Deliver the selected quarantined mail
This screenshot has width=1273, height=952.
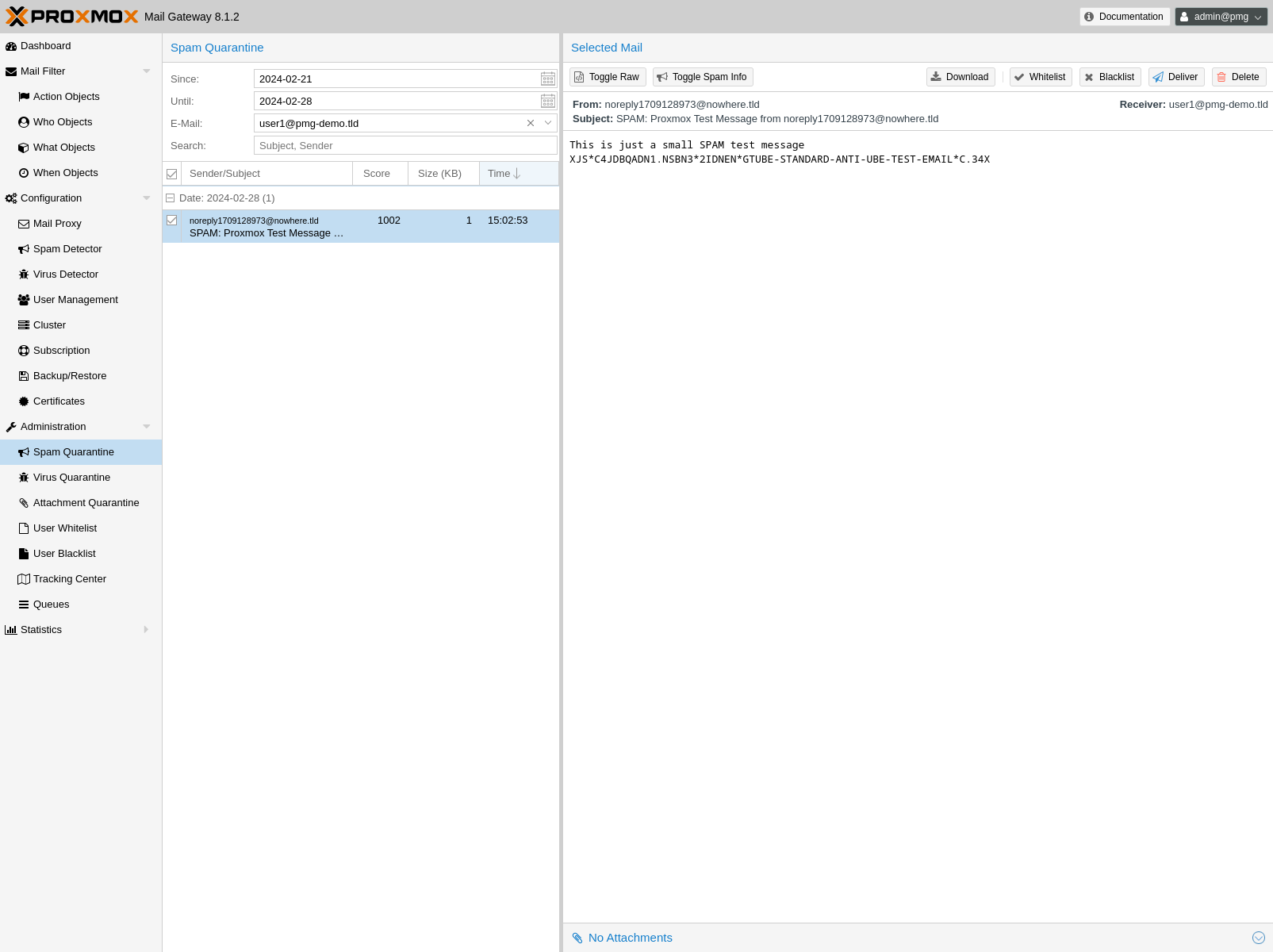tap(1175, 77)
